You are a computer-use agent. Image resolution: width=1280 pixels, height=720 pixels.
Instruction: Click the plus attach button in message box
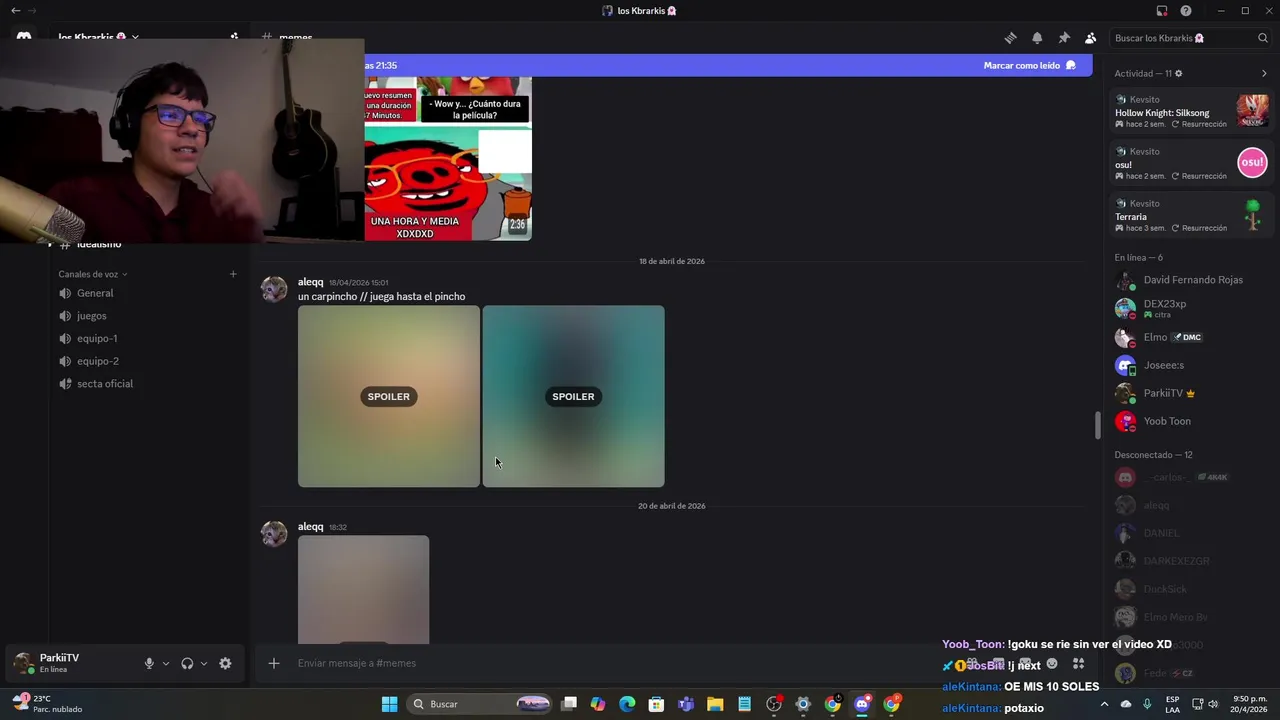coord(273,663)
